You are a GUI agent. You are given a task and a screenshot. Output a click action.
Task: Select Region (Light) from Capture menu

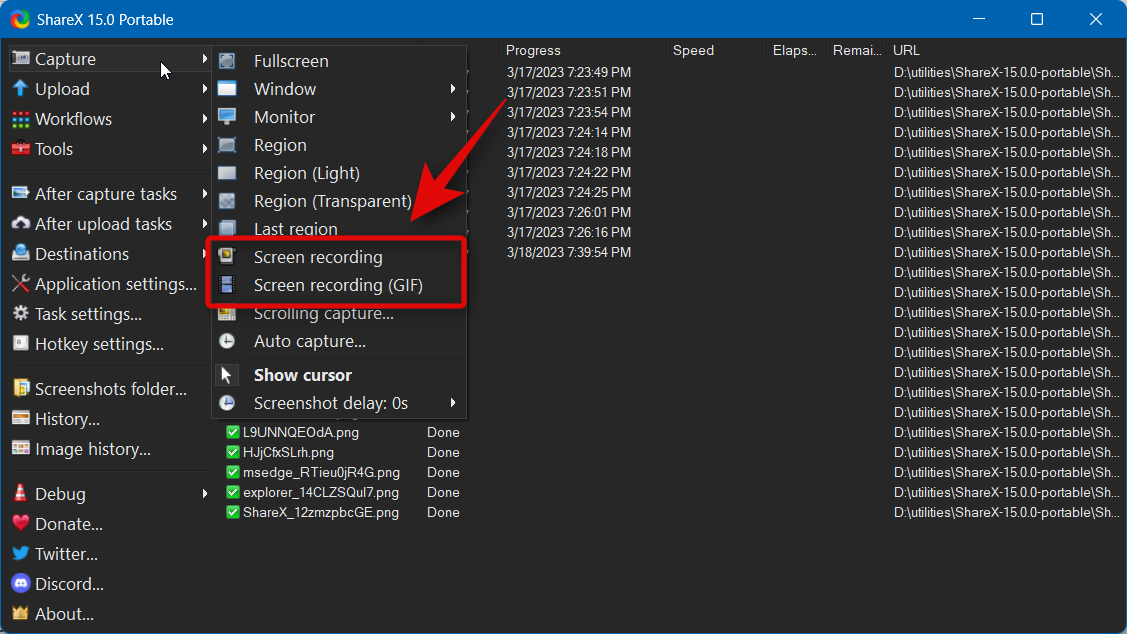point(306,173)
